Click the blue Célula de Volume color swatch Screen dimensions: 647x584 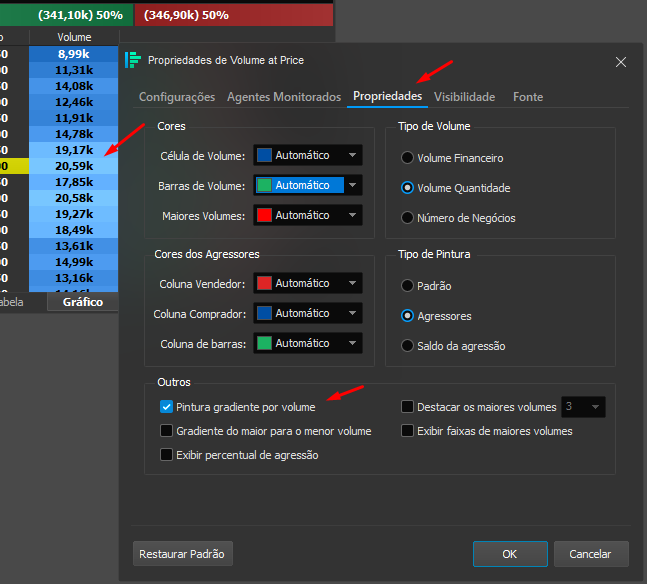pos(264,155)
